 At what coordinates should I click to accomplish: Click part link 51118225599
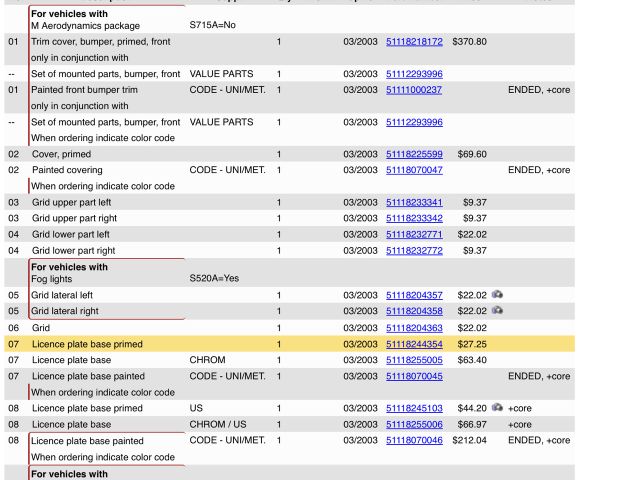414,154
